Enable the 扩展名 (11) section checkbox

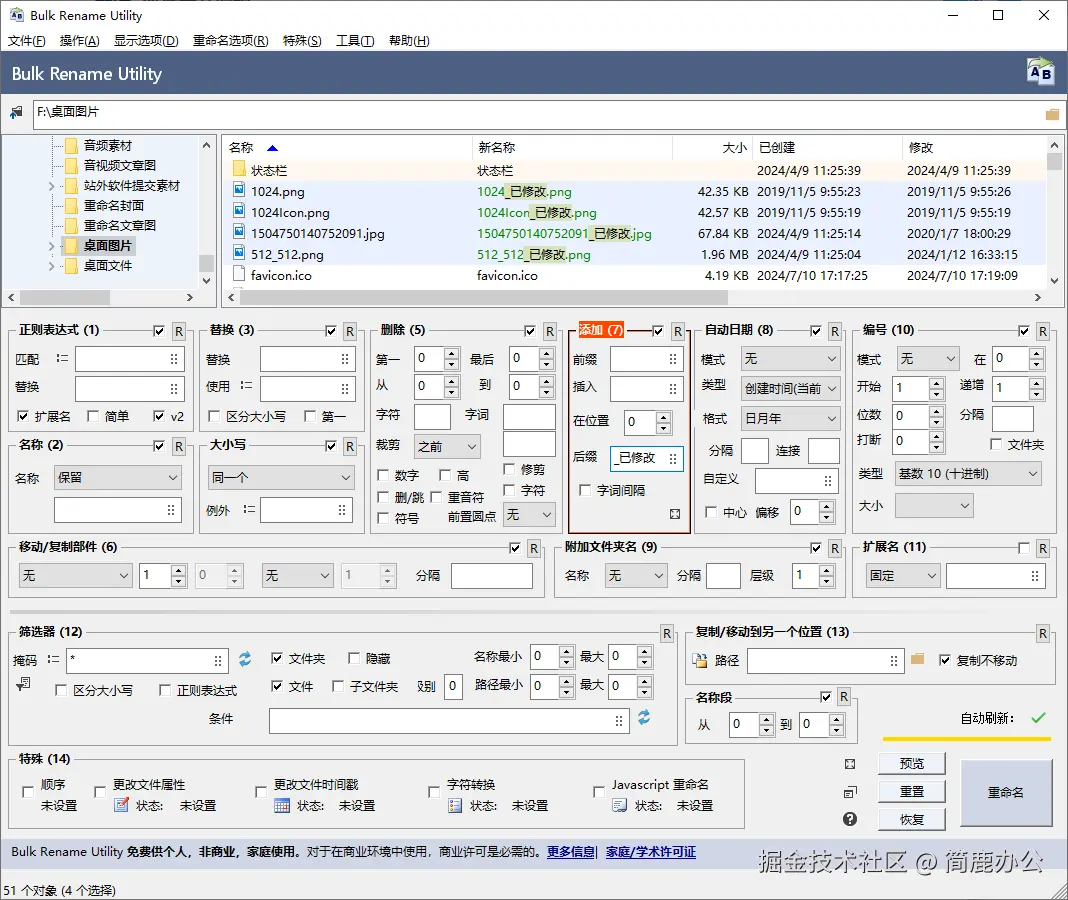point(1023,548)
